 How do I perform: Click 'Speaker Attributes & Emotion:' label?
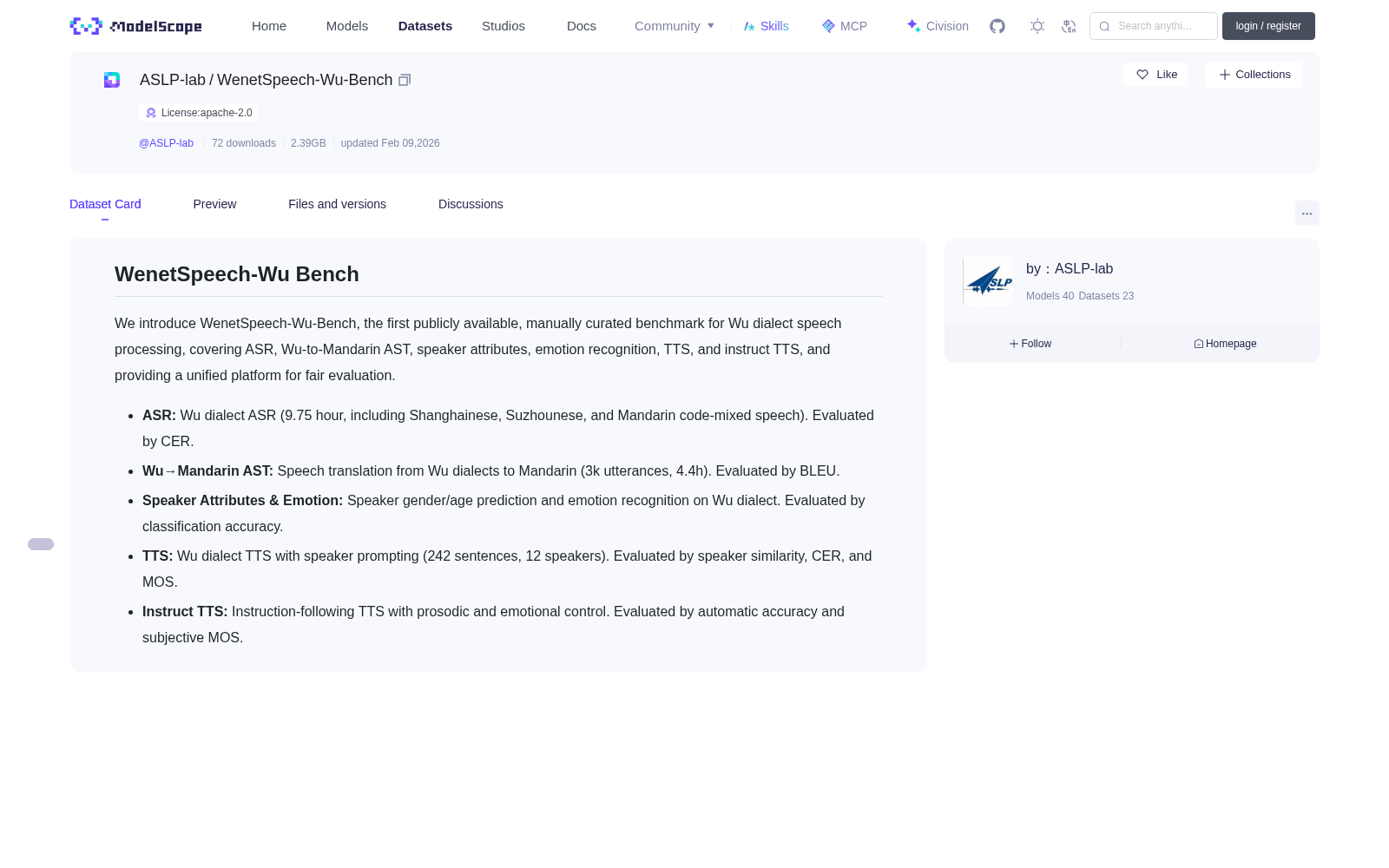pyautogui.click(x=242, y=501)
